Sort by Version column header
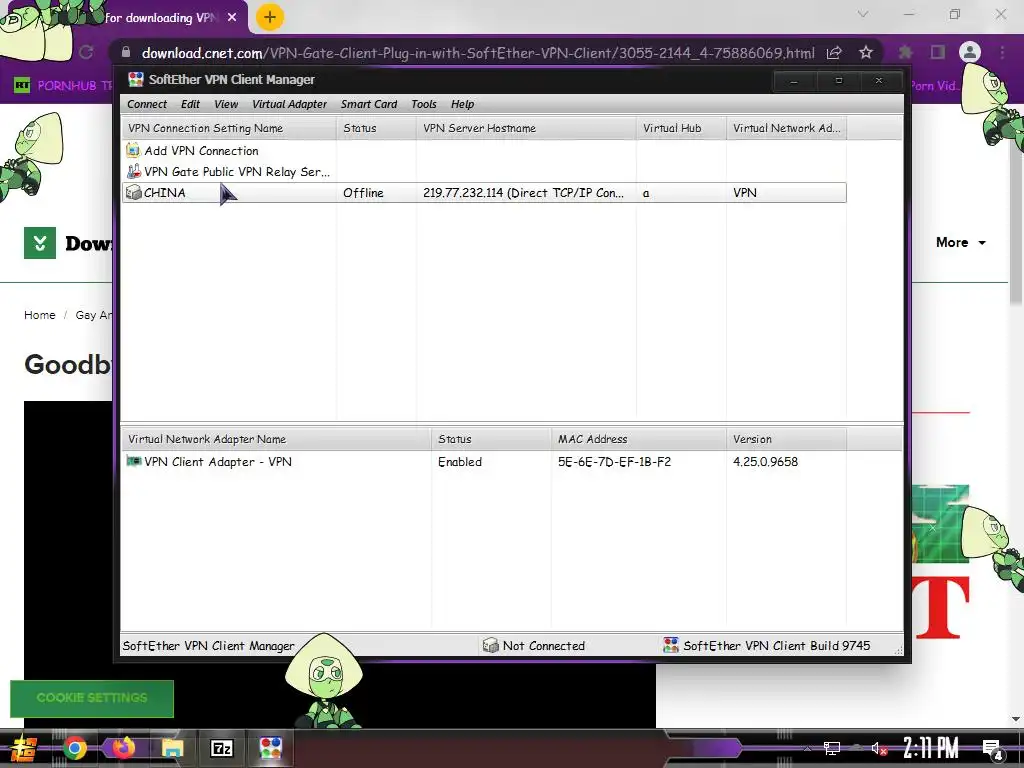This screenshot has width=1024, height=768. (x=786, y=439)
